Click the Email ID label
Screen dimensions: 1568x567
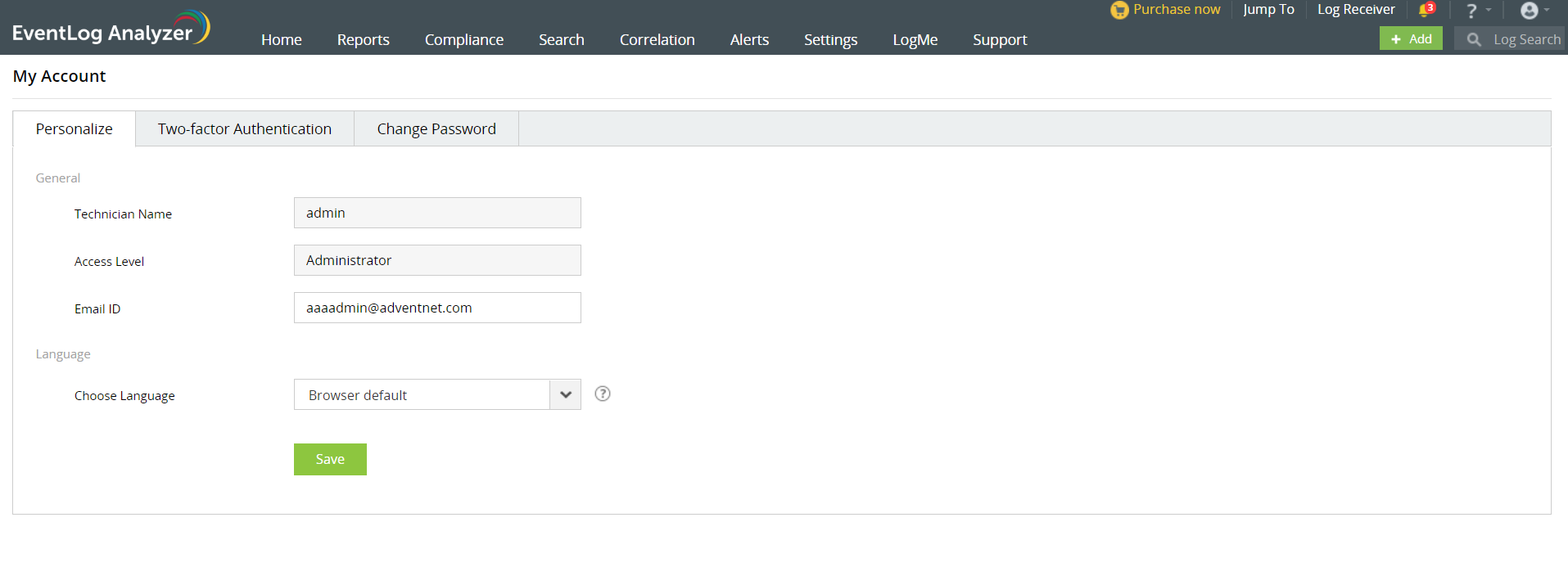tap(97, 309)
